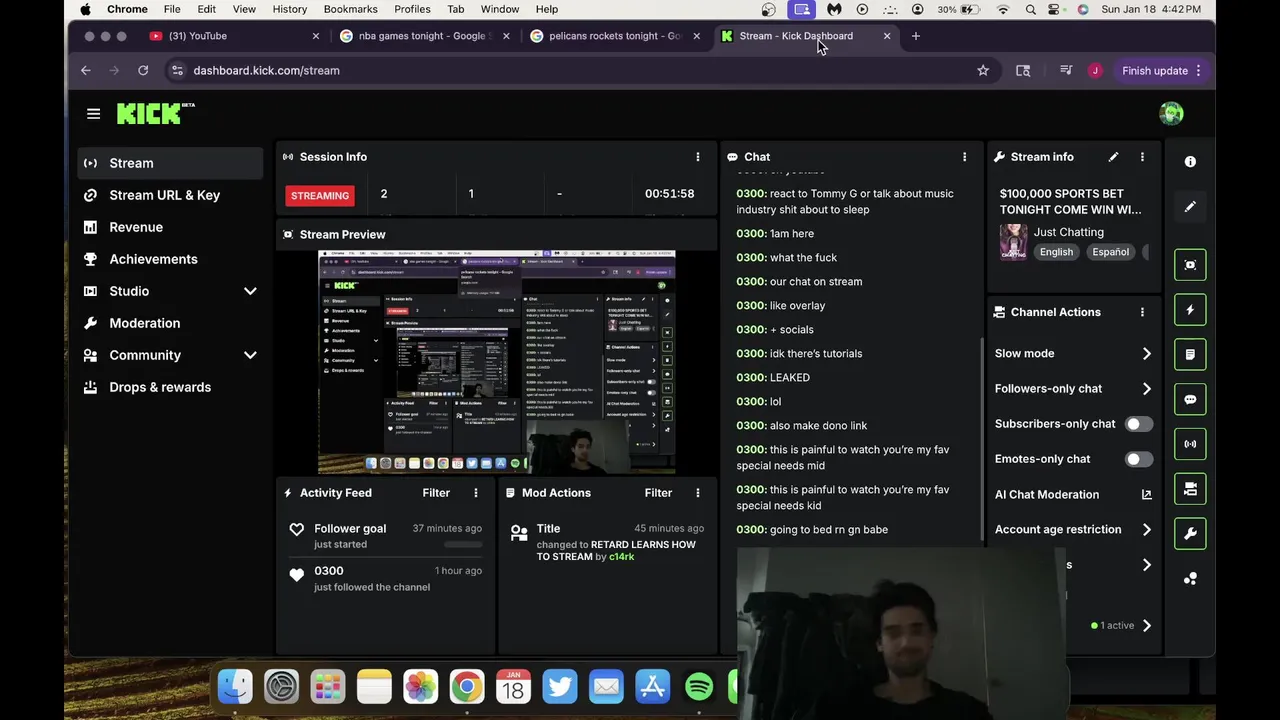This screenshot has height=720, width=1280.
Task: Toggle the chat bubble widget in sidebar
Action: [x=1190, y=399]
